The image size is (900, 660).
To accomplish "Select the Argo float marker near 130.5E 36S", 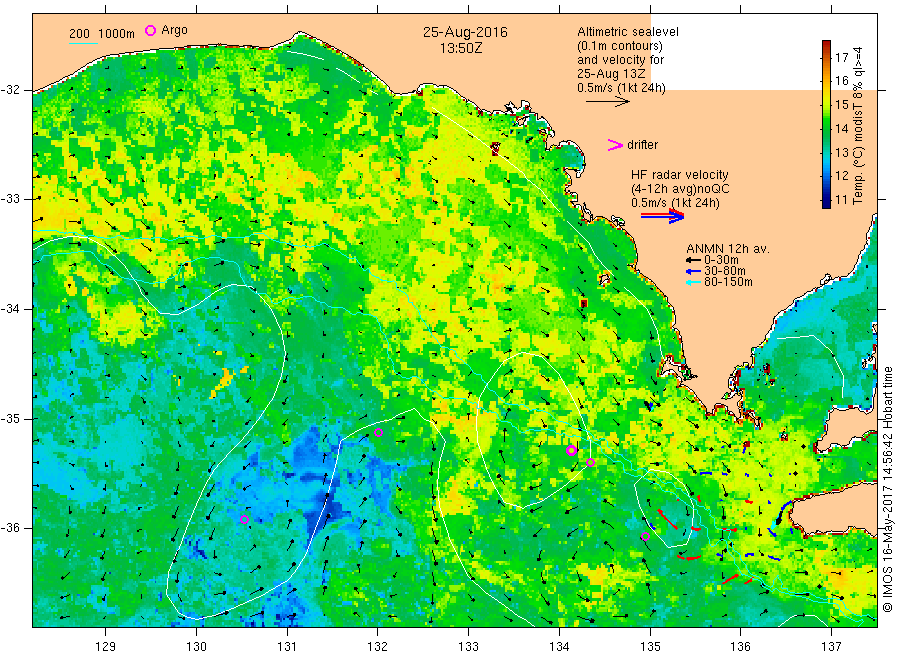I will point(244,519).
